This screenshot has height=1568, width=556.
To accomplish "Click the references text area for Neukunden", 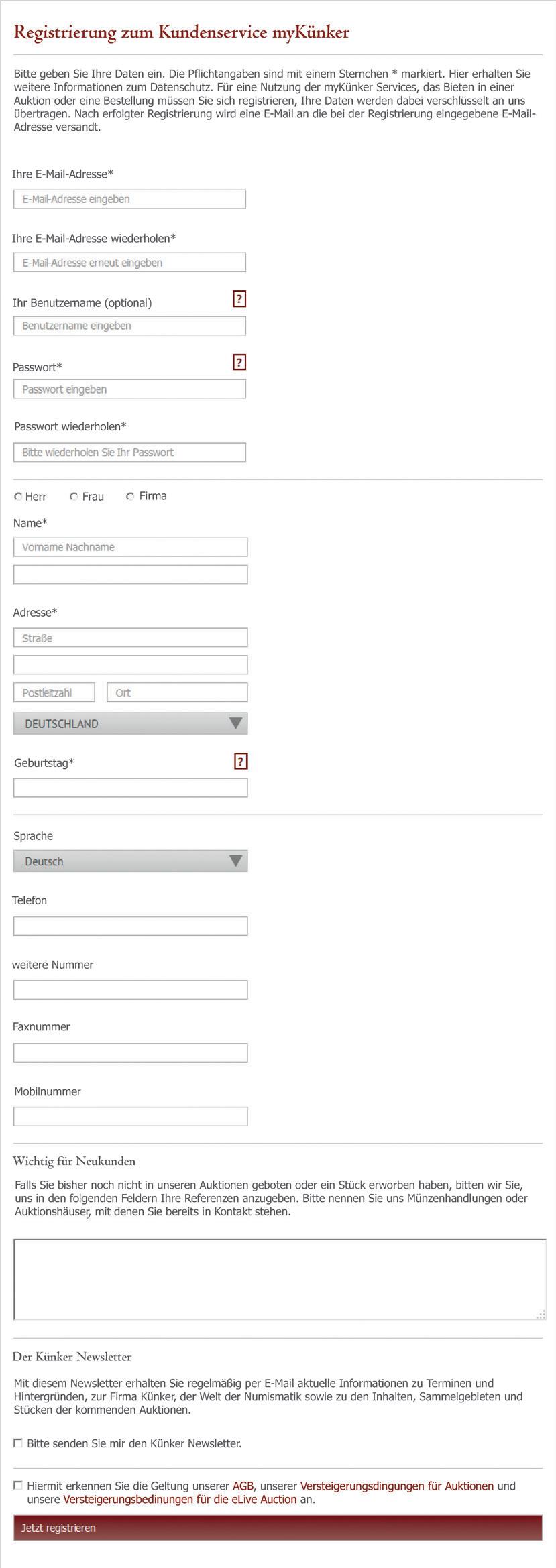I will (x=280, y=1279).
